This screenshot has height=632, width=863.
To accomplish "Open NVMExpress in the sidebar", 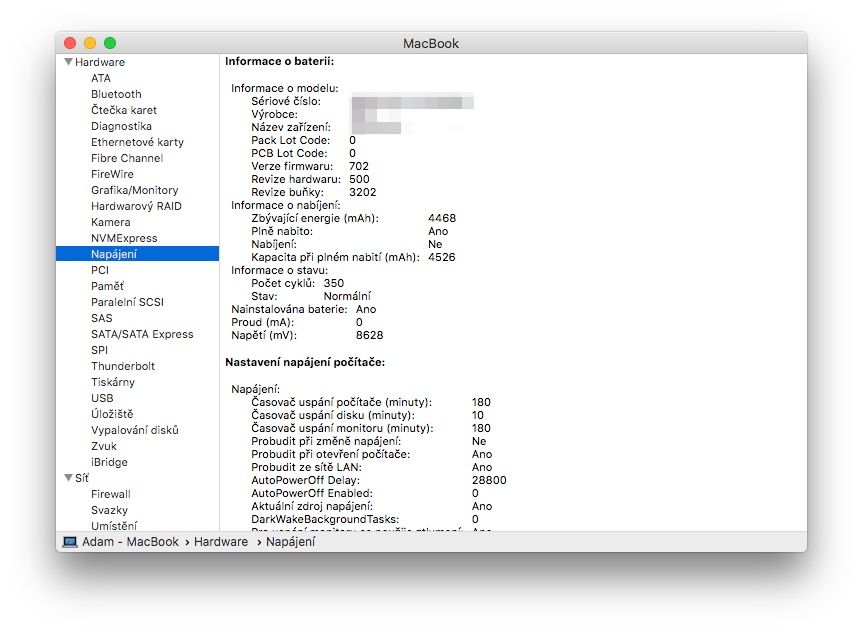I will (124, 238).
